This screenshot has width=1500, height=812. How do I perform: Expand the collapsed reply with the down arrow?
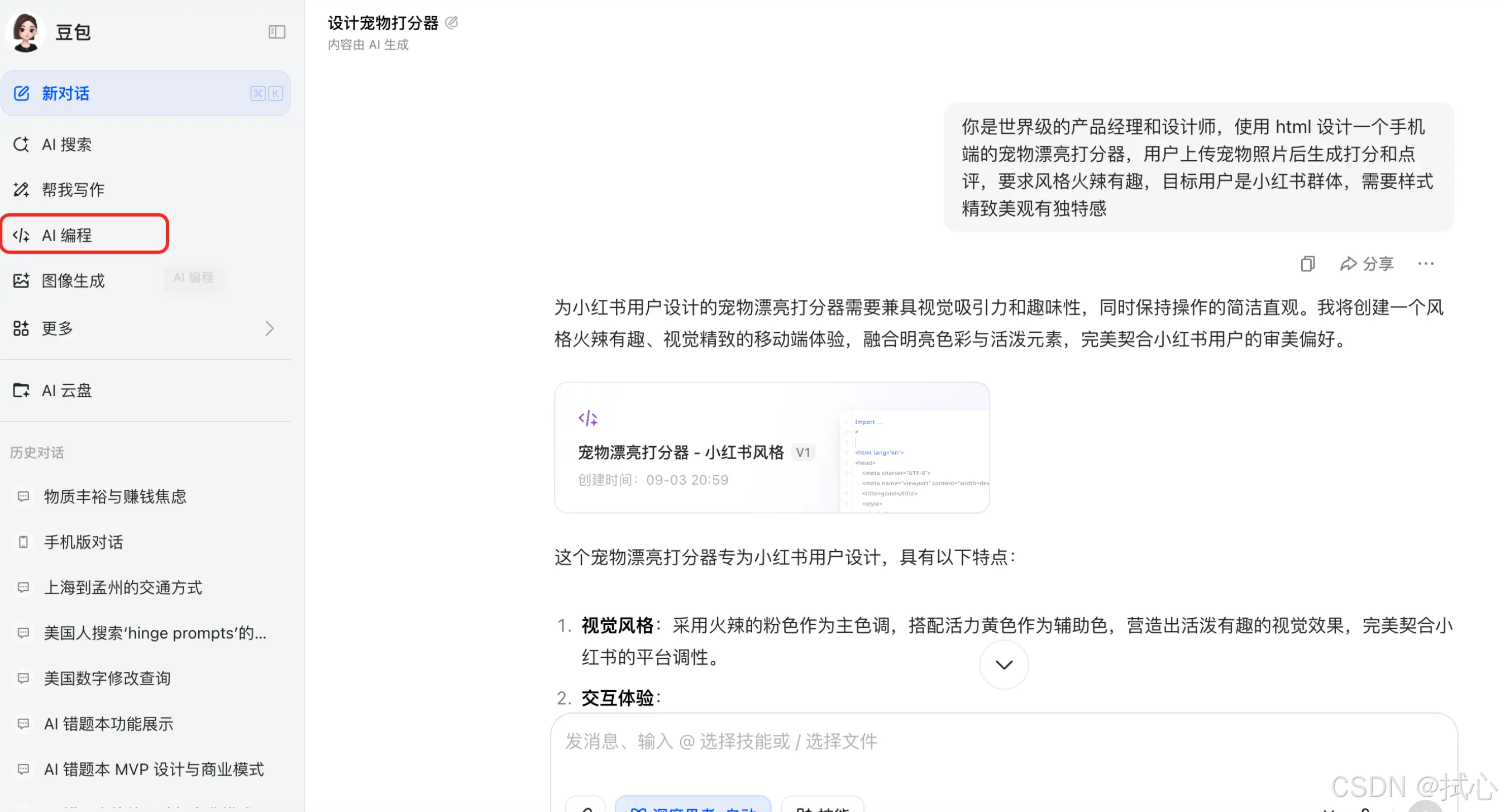tap(1004, 664)
